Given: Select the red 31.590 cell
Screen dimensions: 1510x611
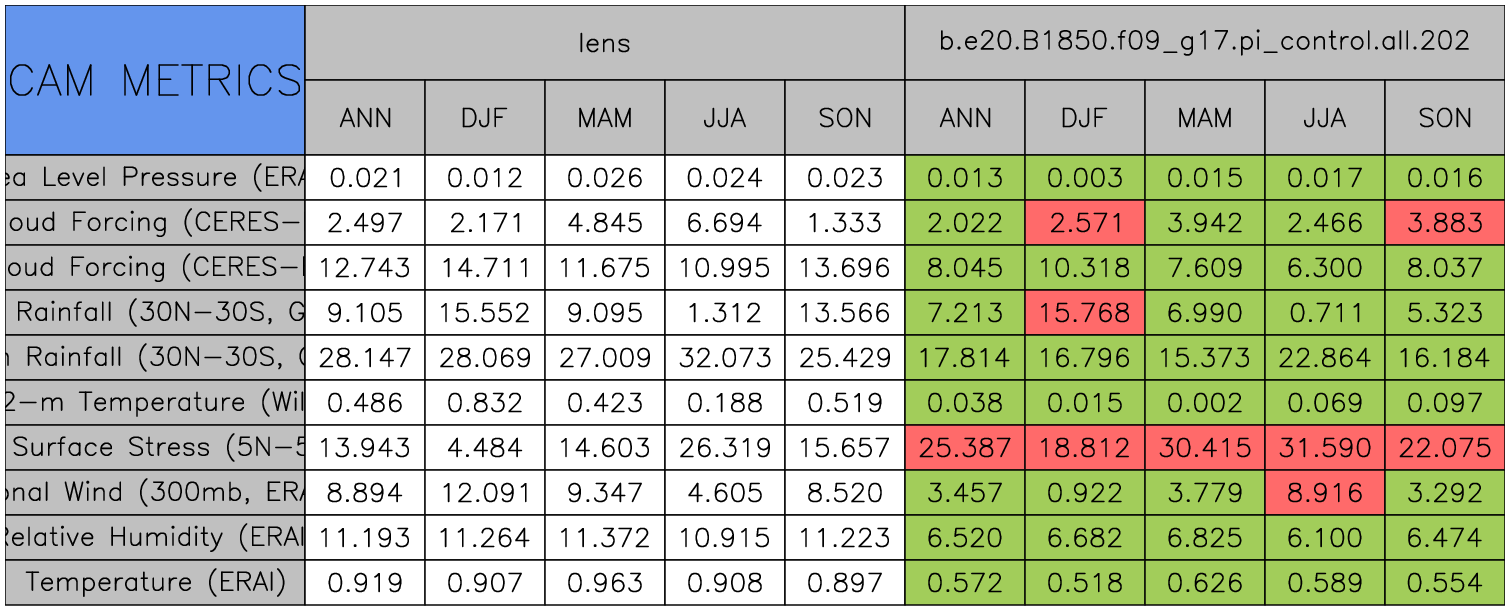Looking at the screenshot, I should pos(1325,448).
